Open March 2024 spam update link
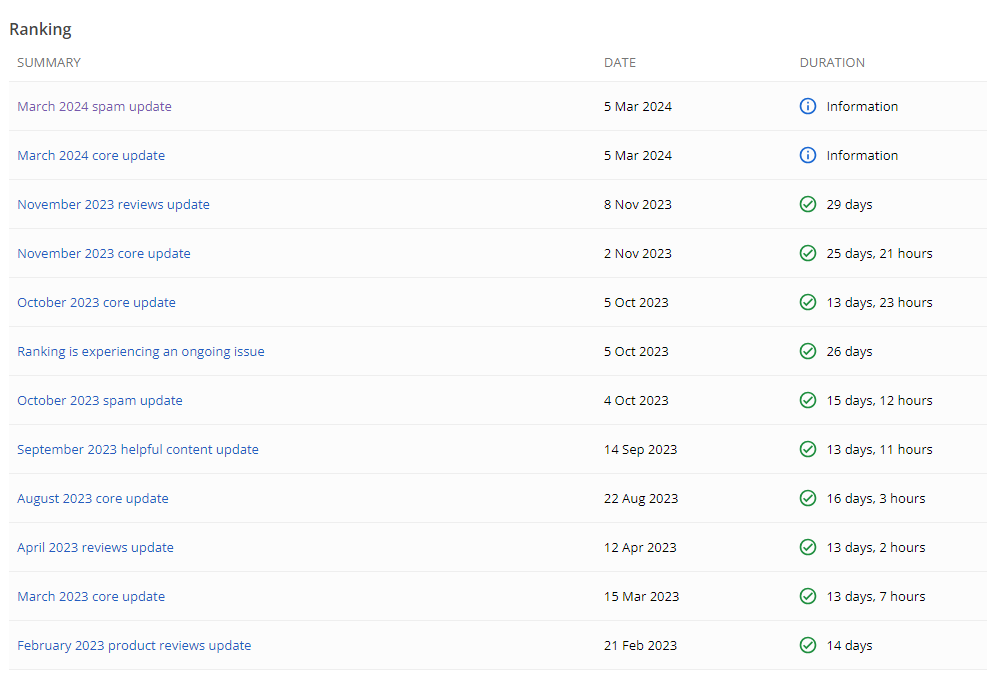Image resolution: width=993 pixels, height=676 pixels. 94,106
